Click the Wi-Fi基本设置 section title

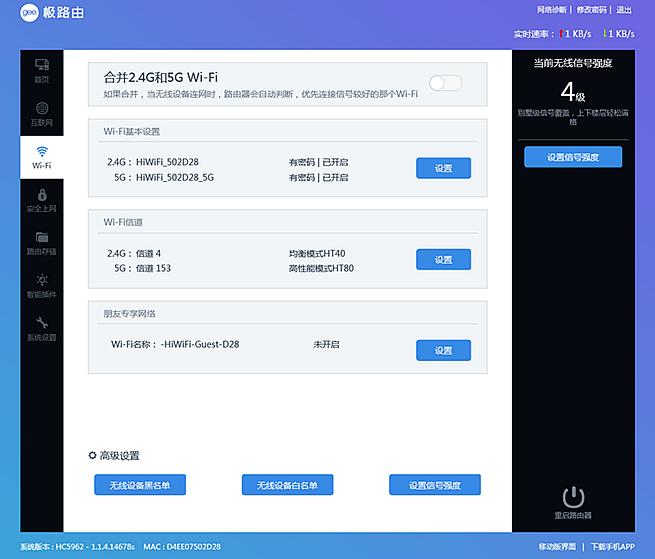click(x=132, y=132)
